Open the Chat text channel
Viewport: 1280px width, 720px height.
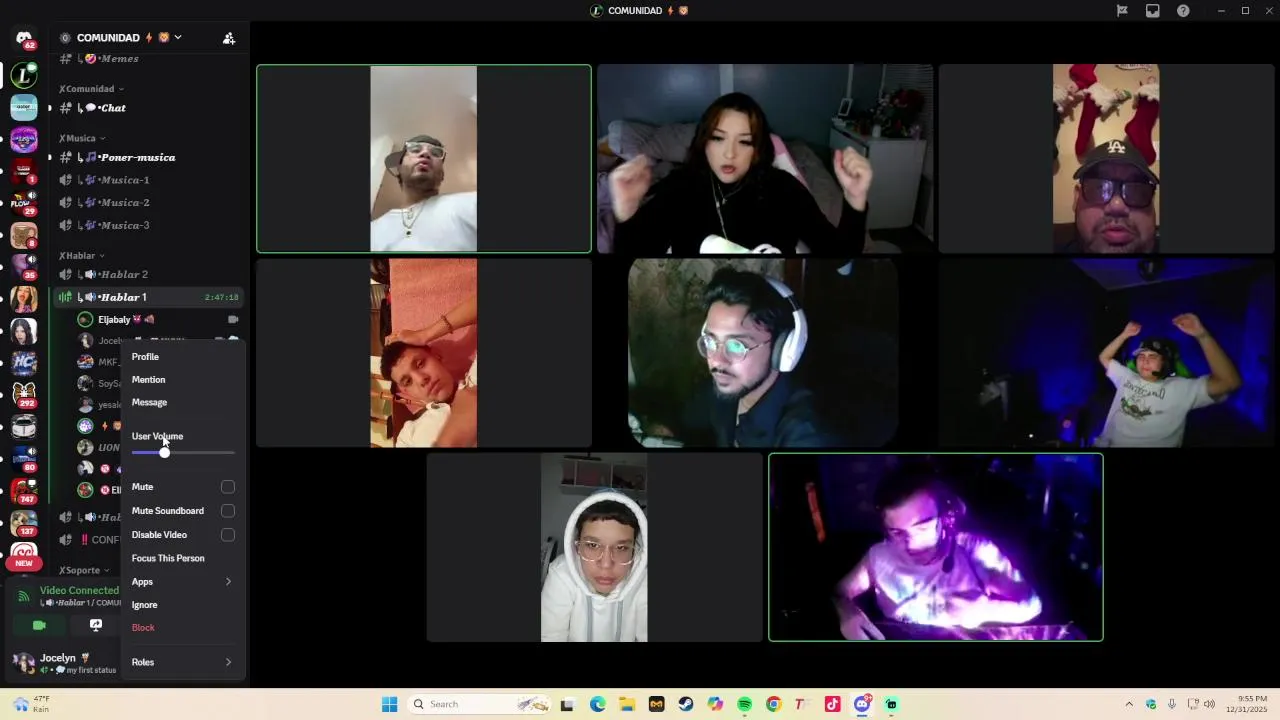click(x=148, y=108)
